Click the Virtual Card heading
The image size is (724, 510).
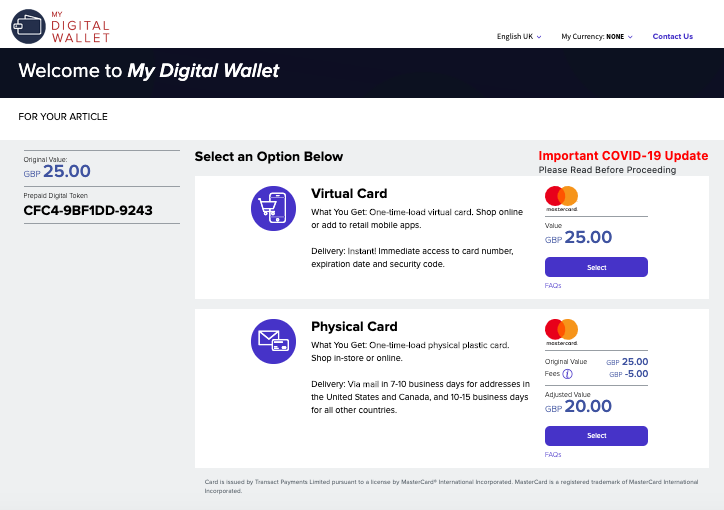[349, 193]
